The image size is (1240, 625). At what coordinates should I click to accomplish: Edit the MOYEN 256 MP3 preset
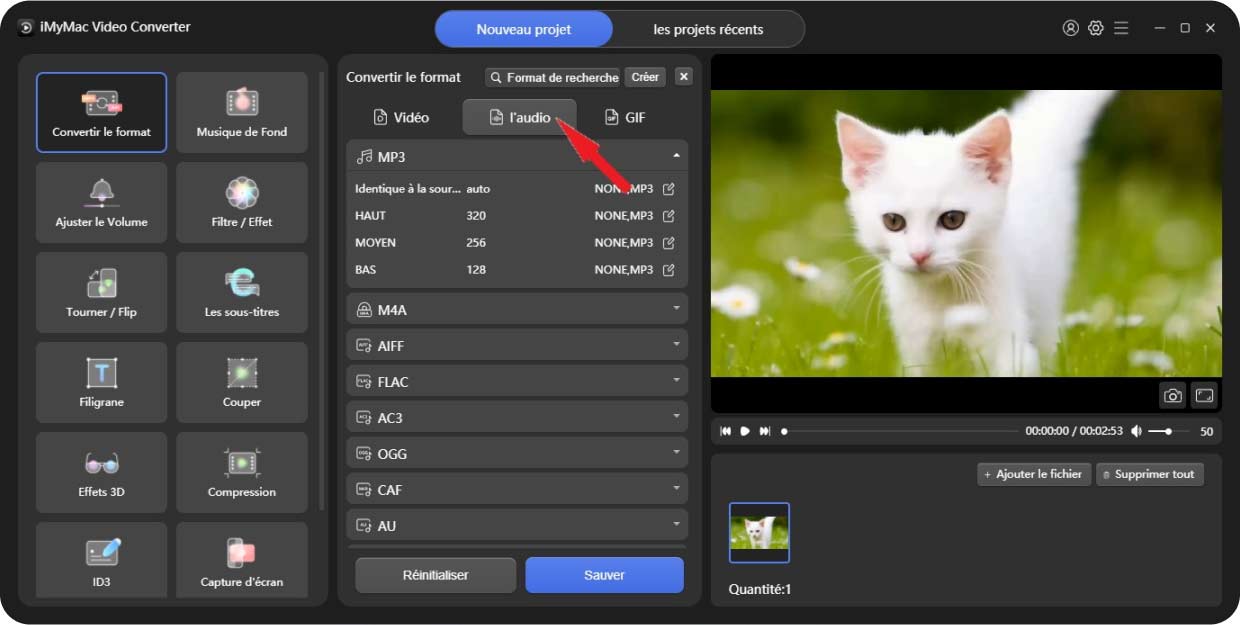669,242
